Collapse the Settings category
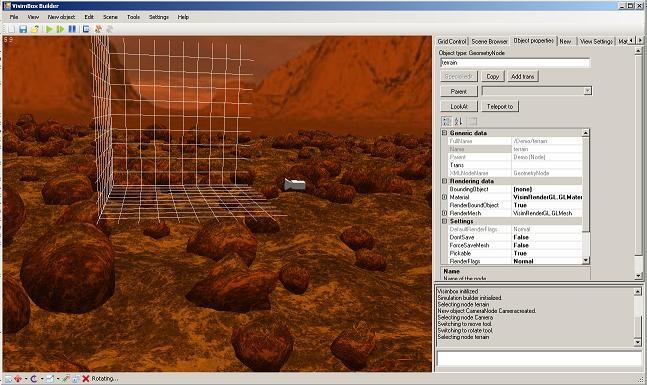647x385 pixels. (445, 221)
